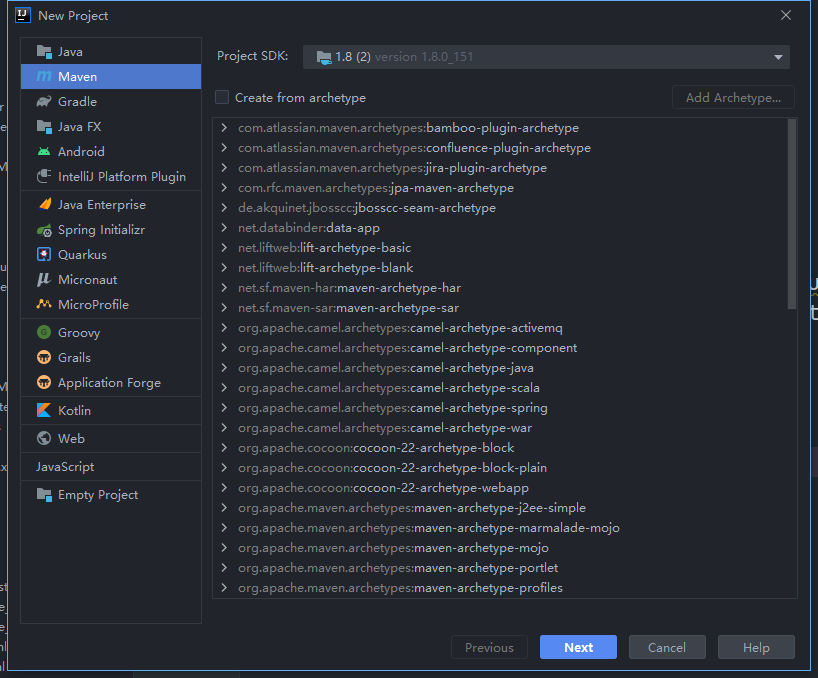Click the archetype list vertical scrollbar
Viewport: 818px width, 678px height.
point(792,214)
